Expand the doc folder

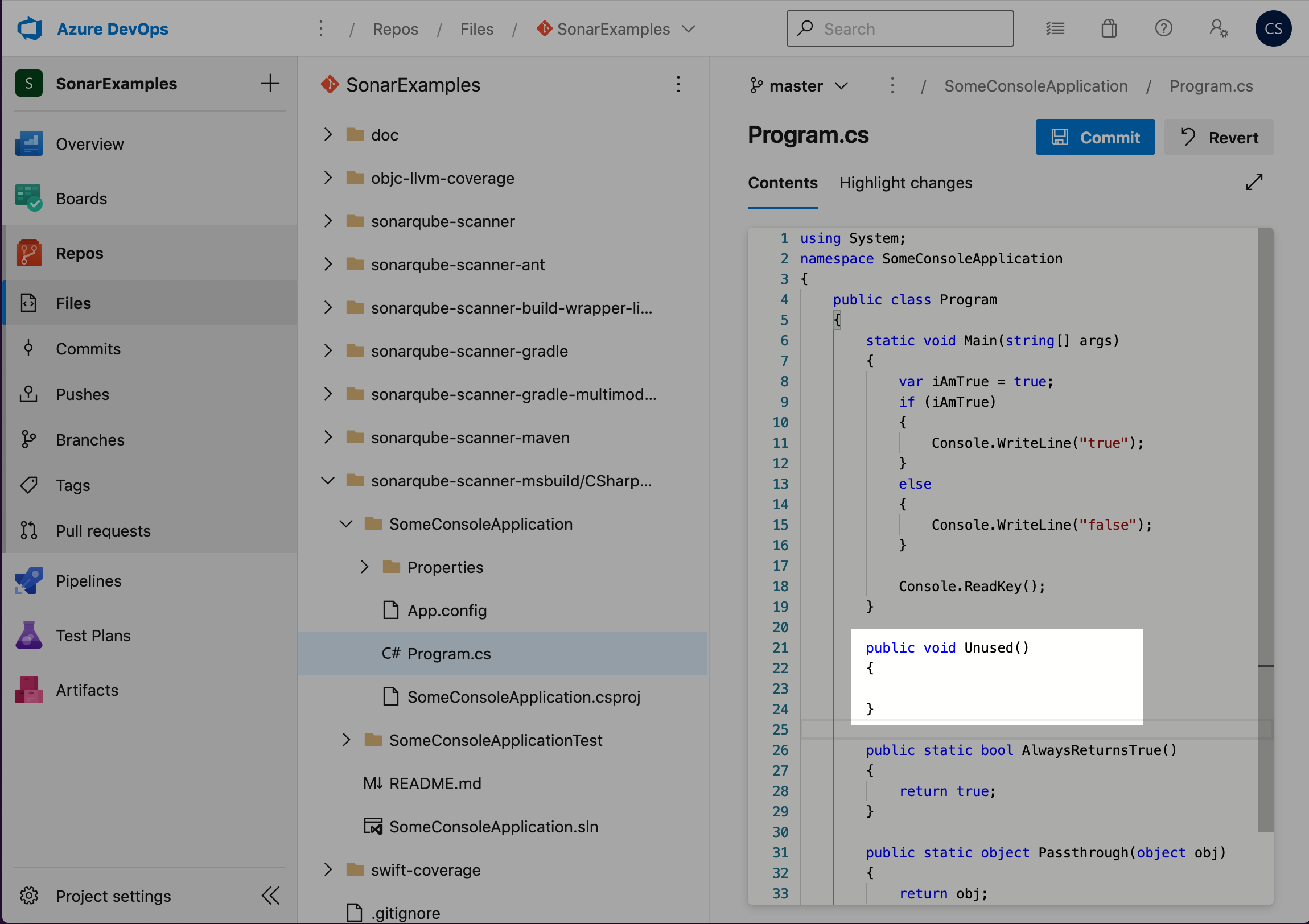point(328,134)
